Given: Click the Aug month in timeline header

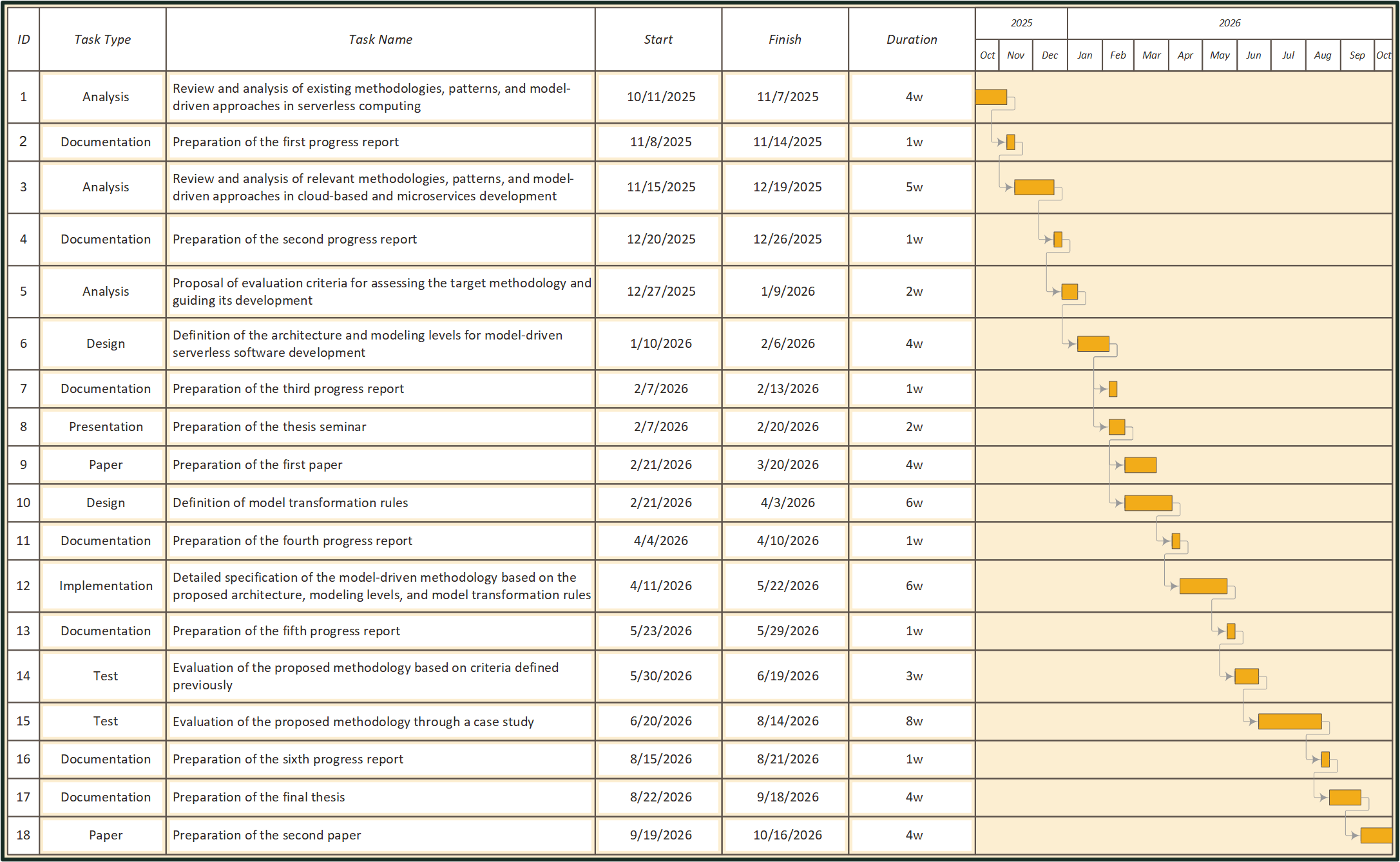Looking at the screenshot, I should [1323, 55].
